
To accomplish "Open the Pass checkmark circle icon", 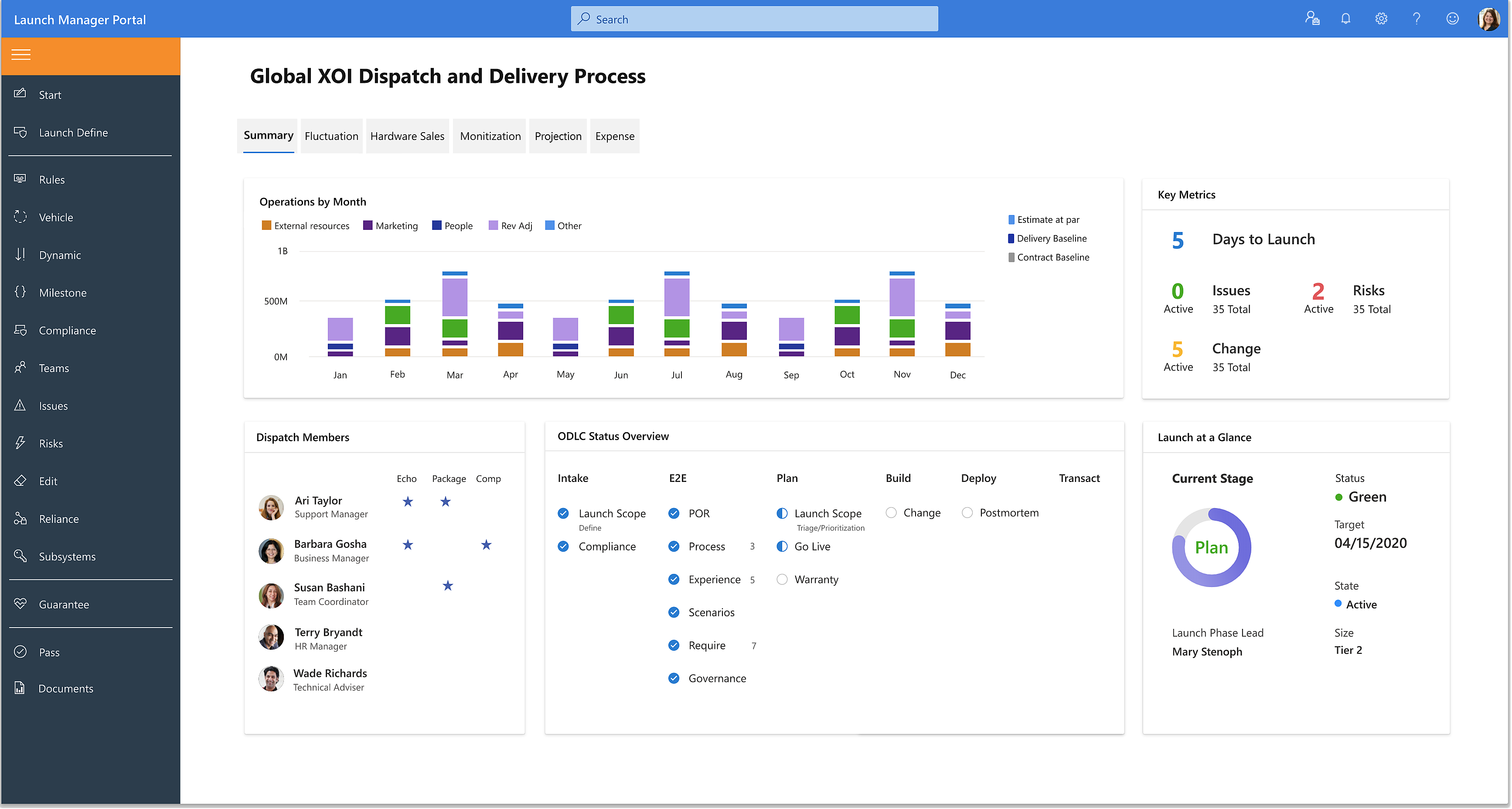I will [x=20, y=652].
